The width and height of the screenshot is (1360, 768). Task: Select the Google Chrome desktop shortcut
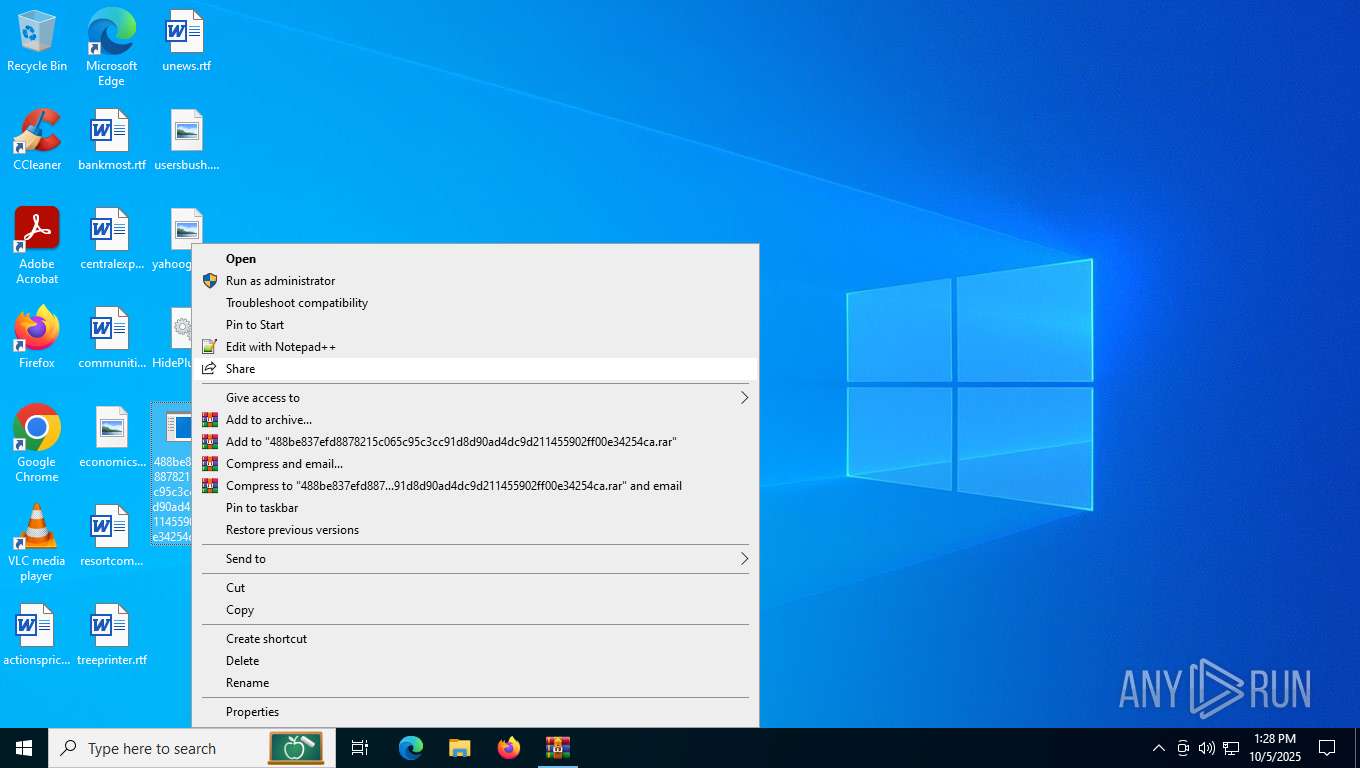(x=37, y=444)
